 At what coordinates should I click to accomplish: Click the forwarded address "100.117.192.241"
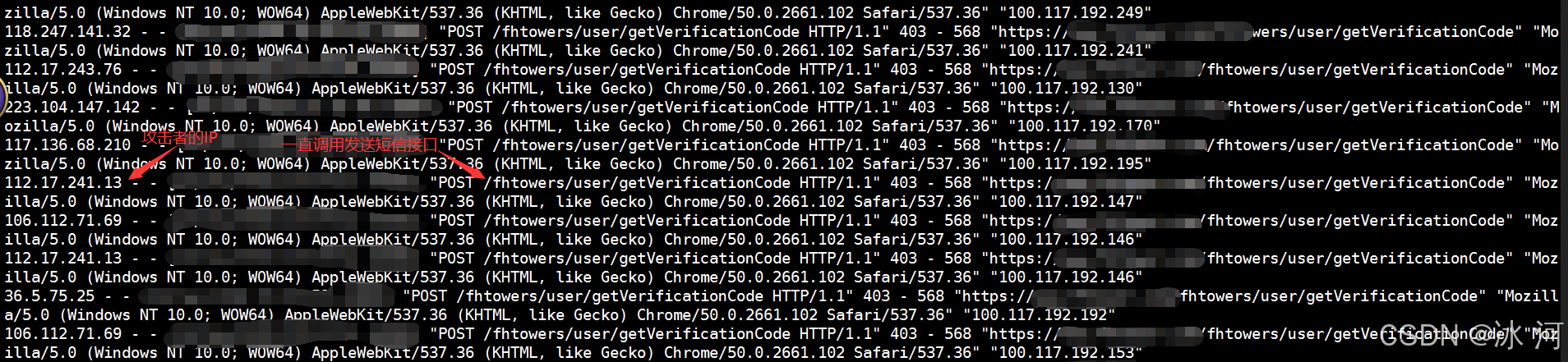pos(1076,51)
